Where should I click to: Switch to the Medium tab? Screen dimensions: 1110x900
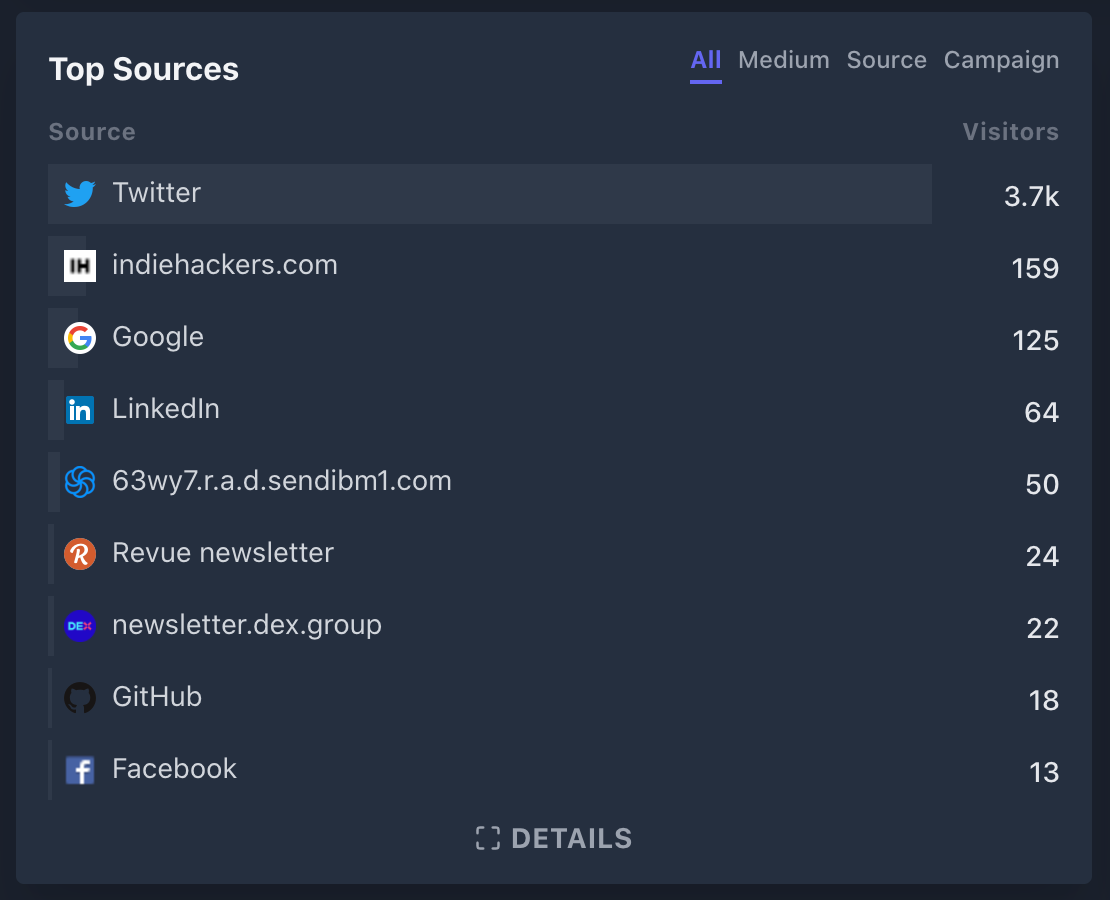point(784,60)
